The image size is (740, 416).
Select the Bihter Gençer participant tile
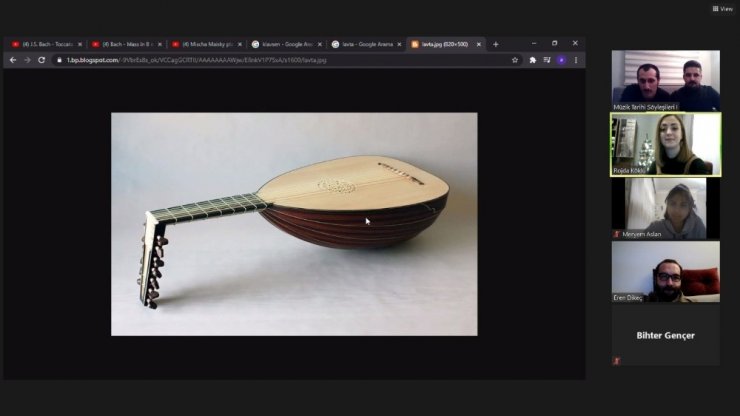(x=665, y=335)
